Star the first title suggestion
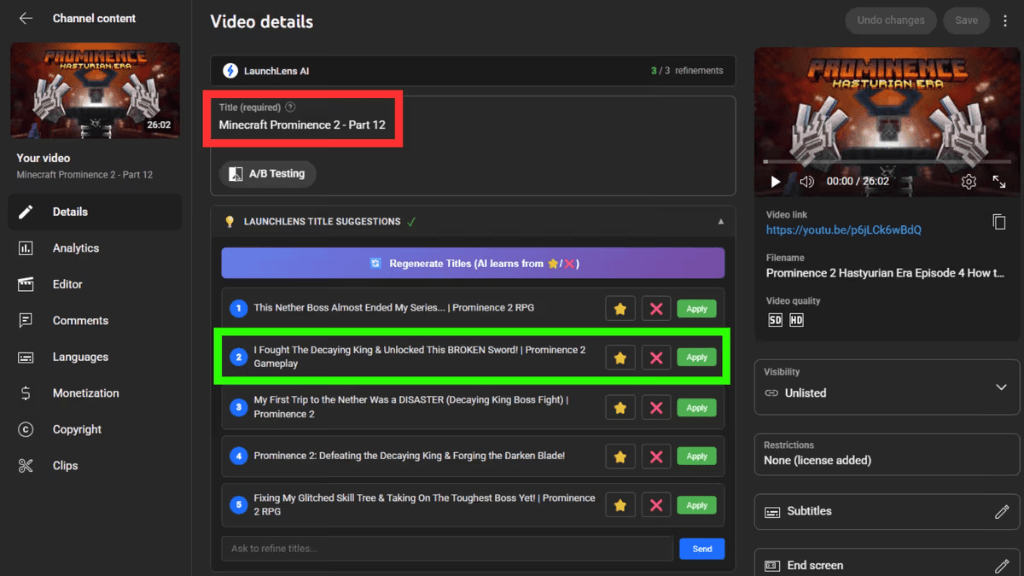This screenshot has height=576, width=1024. point(620,309)
